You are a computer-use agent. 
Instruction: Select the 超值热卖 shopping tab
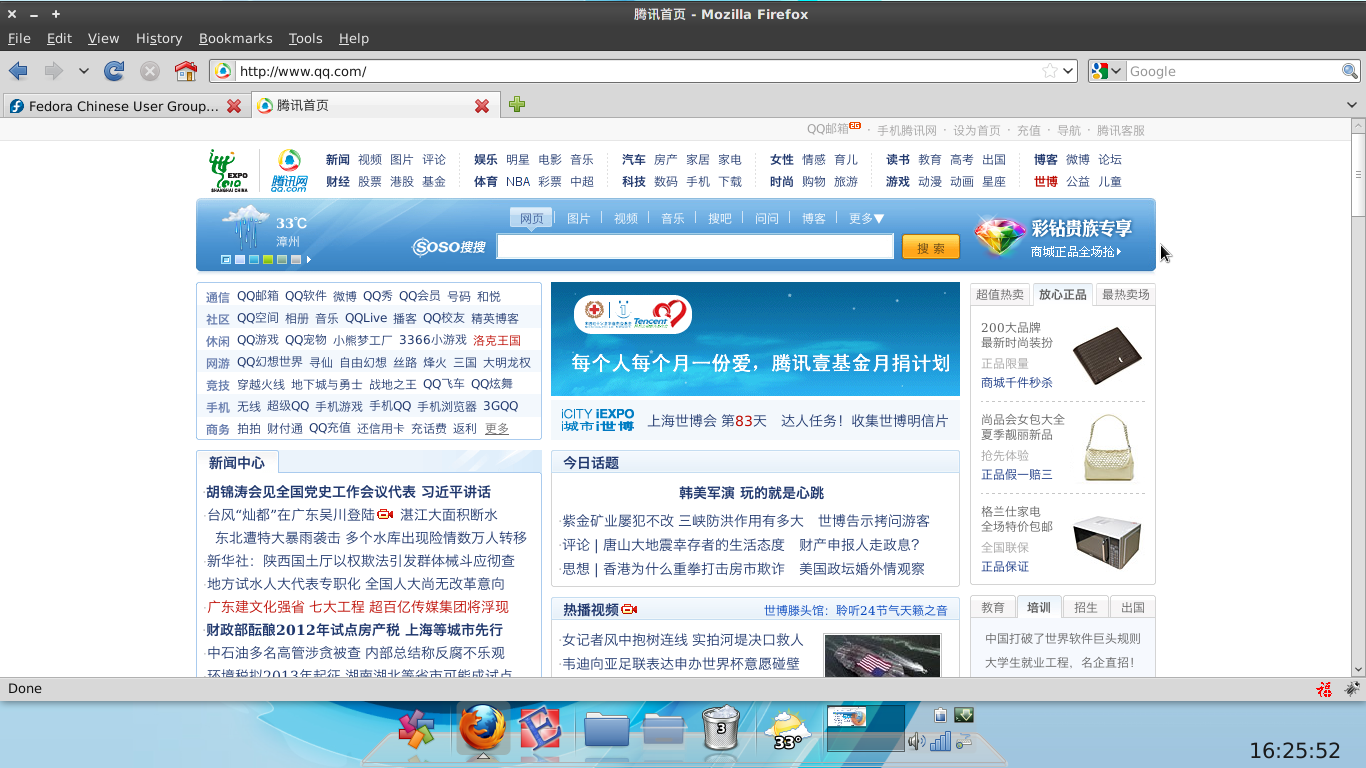click(1000, 294)
